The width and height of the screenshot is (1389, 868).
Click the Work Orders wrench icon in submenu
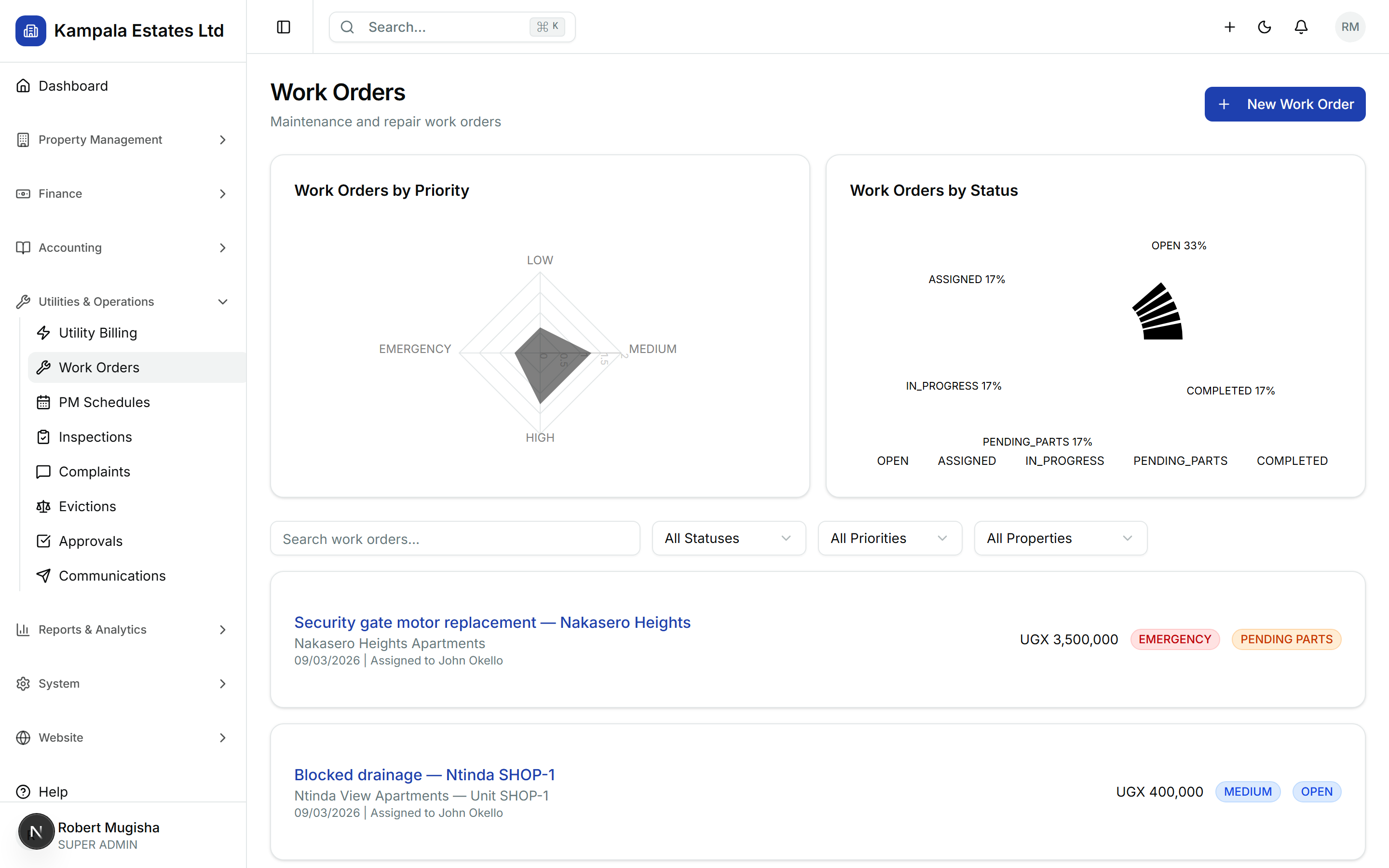coord(43,367)
